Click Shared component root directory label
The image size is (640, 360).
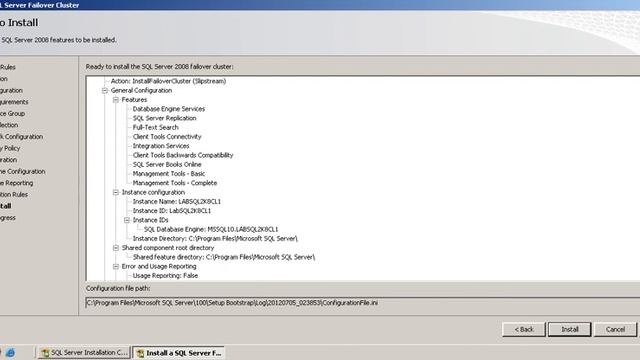(168, 248)
